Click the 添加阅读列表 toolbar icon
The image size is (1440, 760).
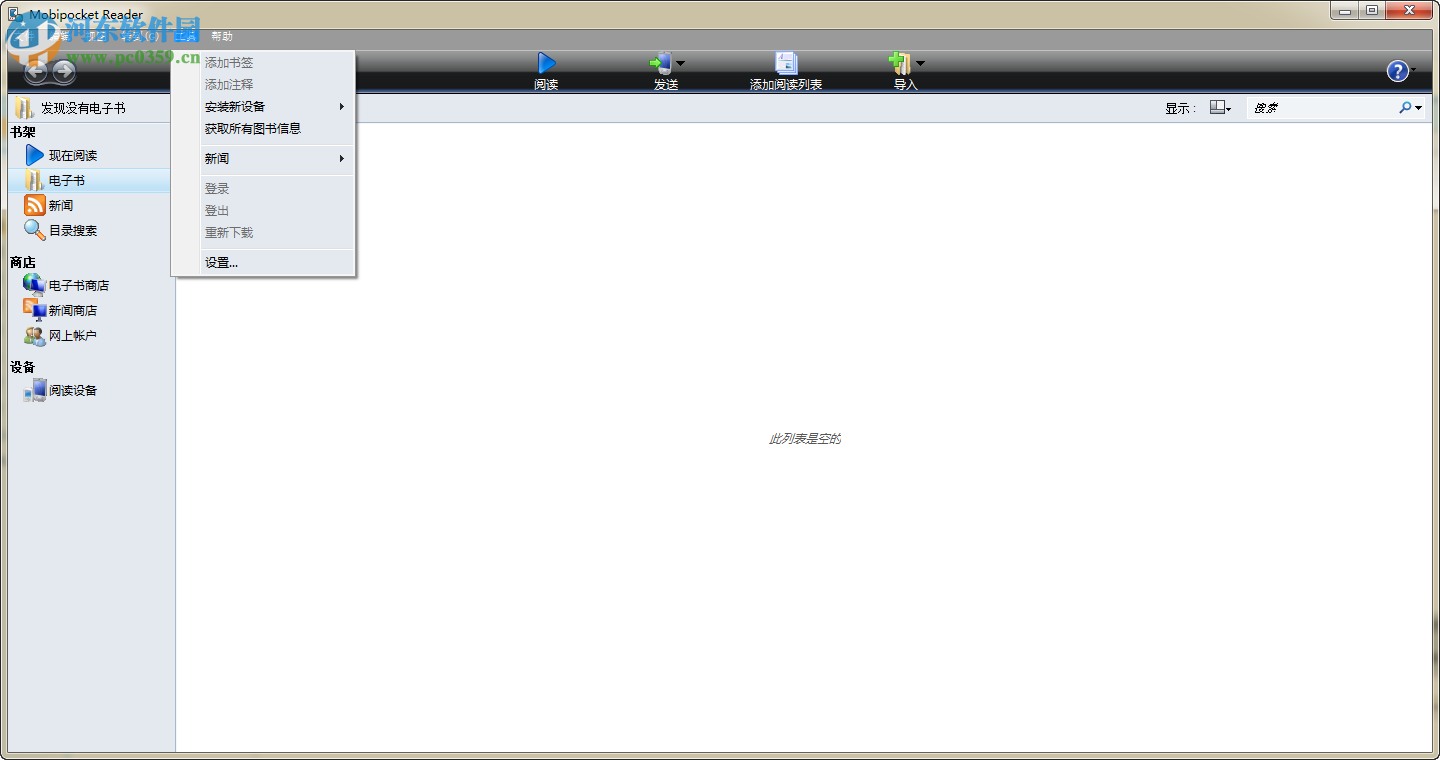point(786,64)
